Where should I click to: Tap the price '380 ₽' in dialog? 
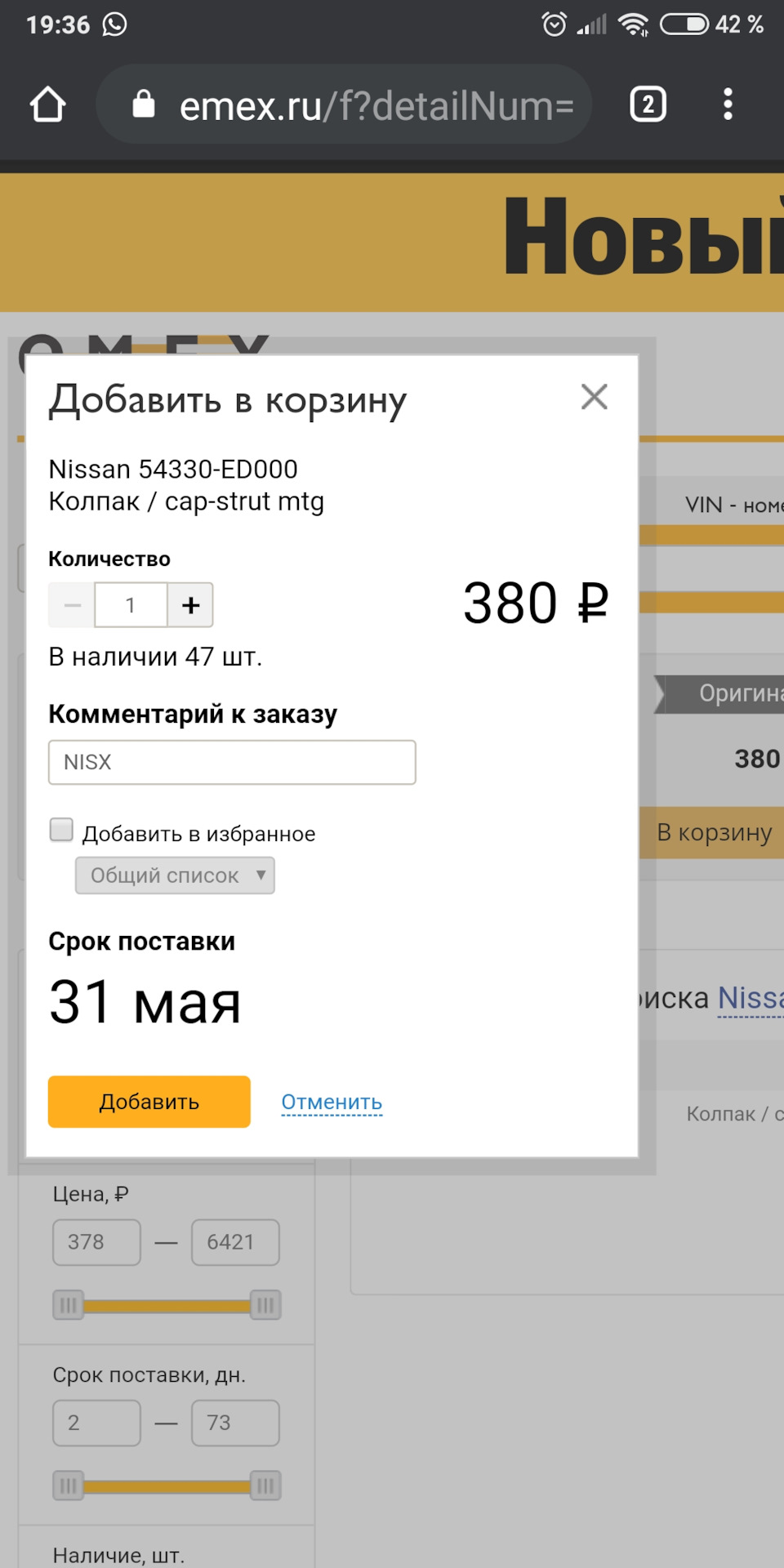[x=536, y=604]
